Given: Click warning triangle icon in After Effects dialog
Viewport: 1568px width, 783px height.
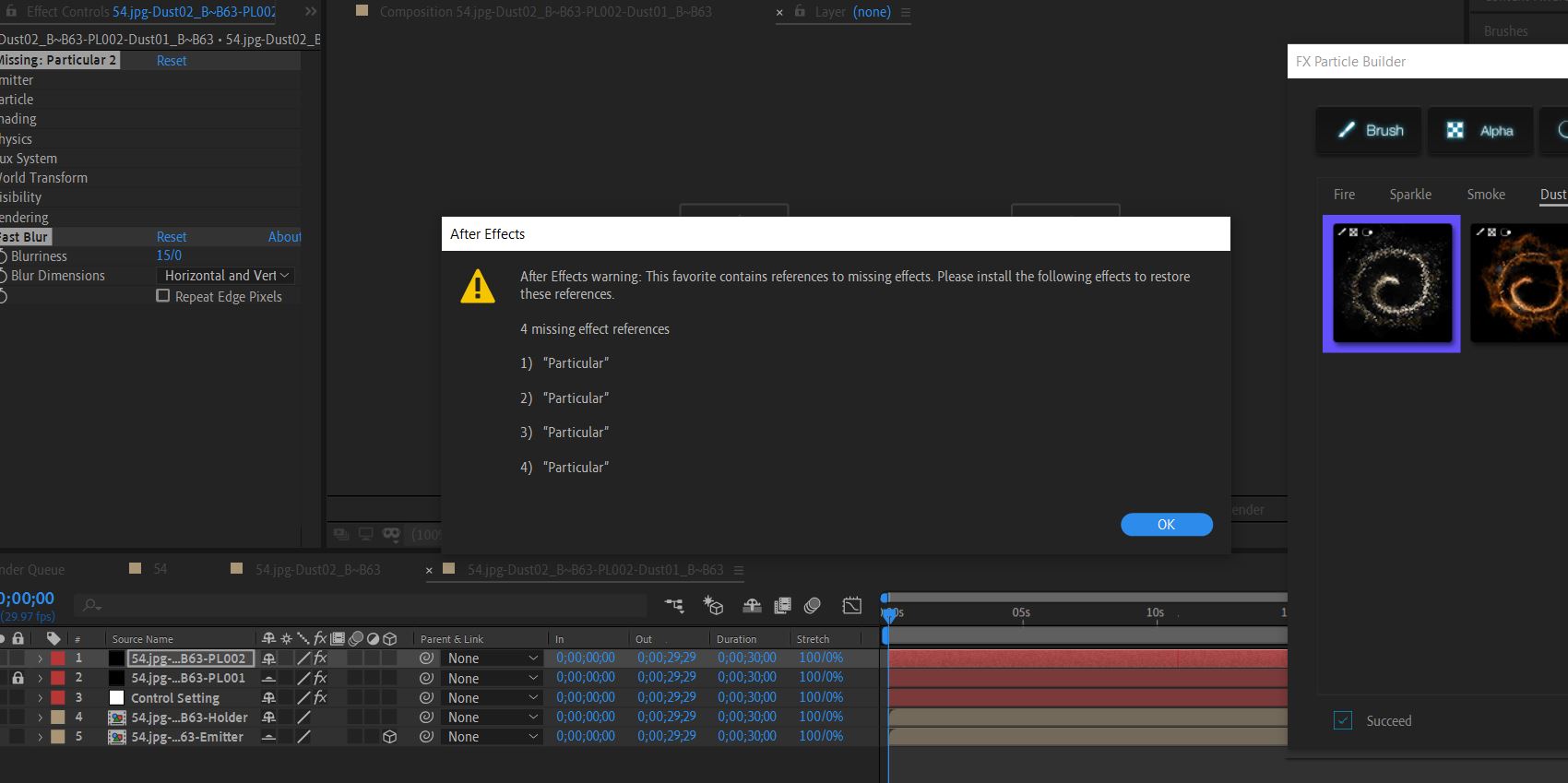Looking at the screenshot, I should [478, 286].
